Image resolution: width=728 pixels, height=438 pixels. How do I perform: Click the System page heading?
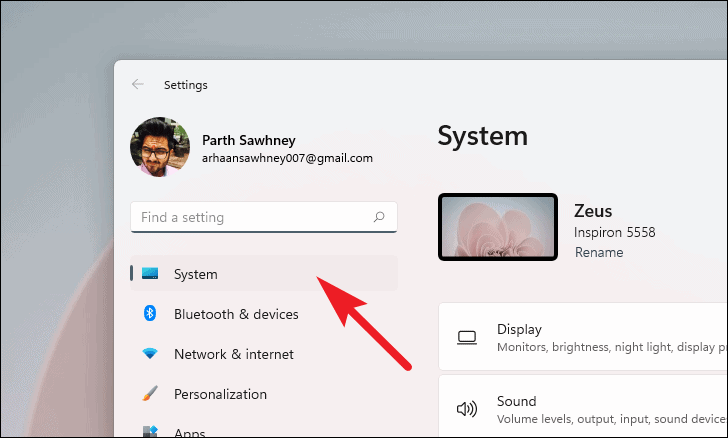(x=482, y=136)
